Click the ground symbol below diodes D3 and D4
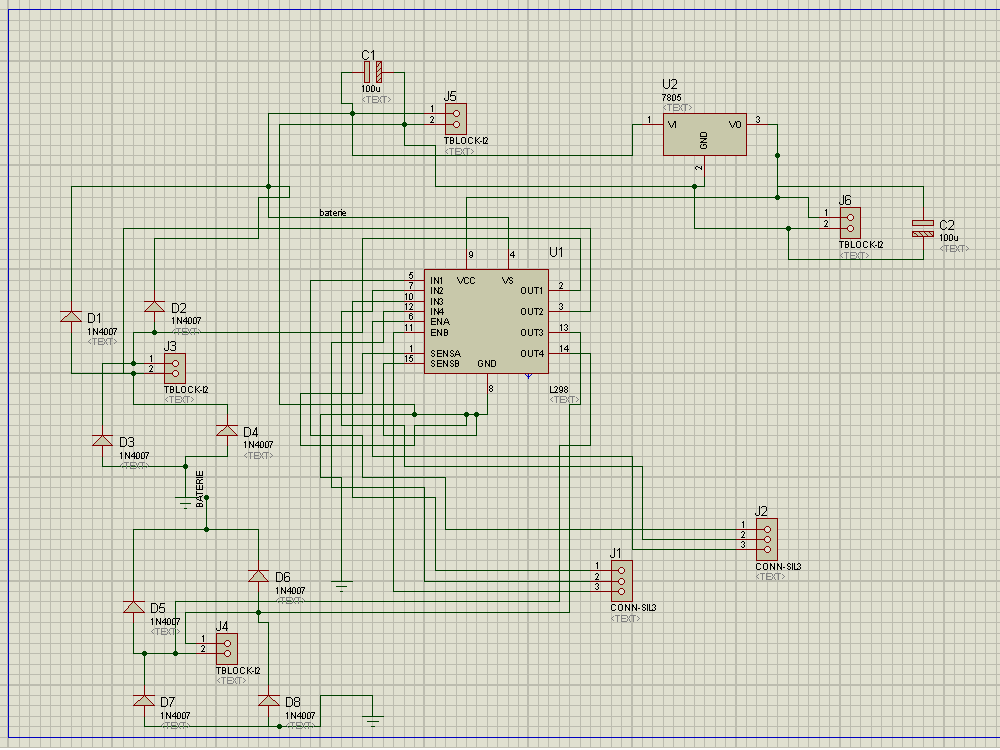Screen dimensions: 1000x750 point(185,503)
